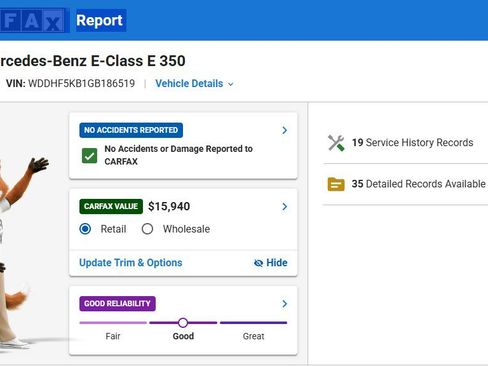
Task: Click the Great segment of reliability bar
Action: 253,323
